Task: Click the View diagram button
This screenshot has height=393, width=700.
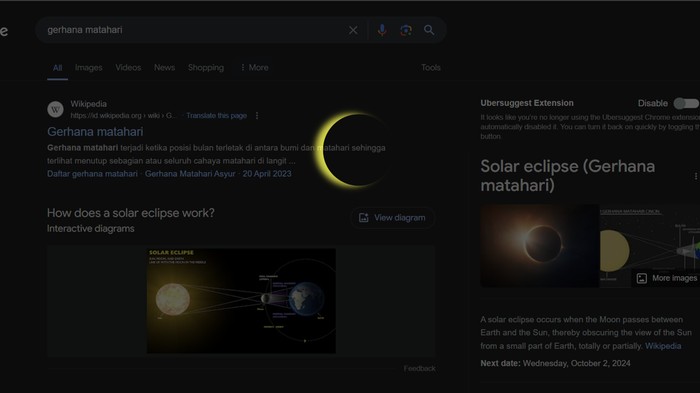Action: tap(392, 217)
